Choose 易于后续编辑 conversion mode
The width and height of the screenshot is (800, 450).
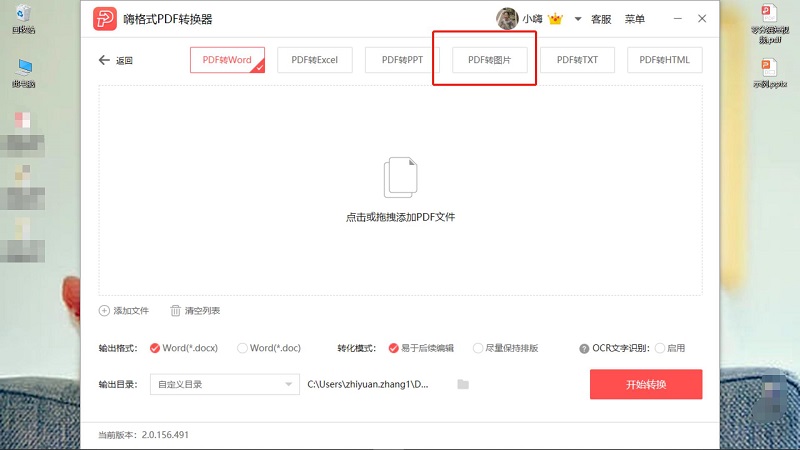tap(421, 348)
